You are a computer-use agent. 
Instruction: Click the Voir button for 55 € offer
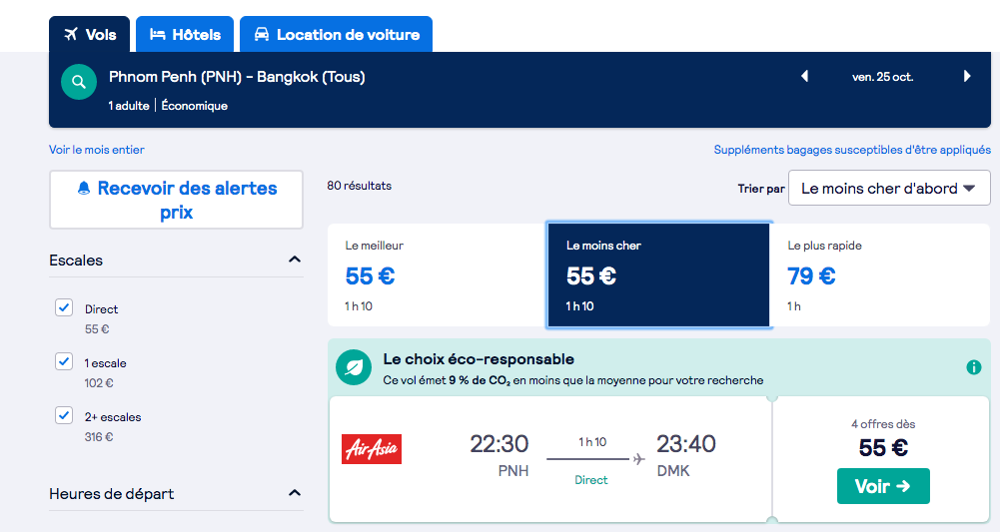tap(883, 486)
